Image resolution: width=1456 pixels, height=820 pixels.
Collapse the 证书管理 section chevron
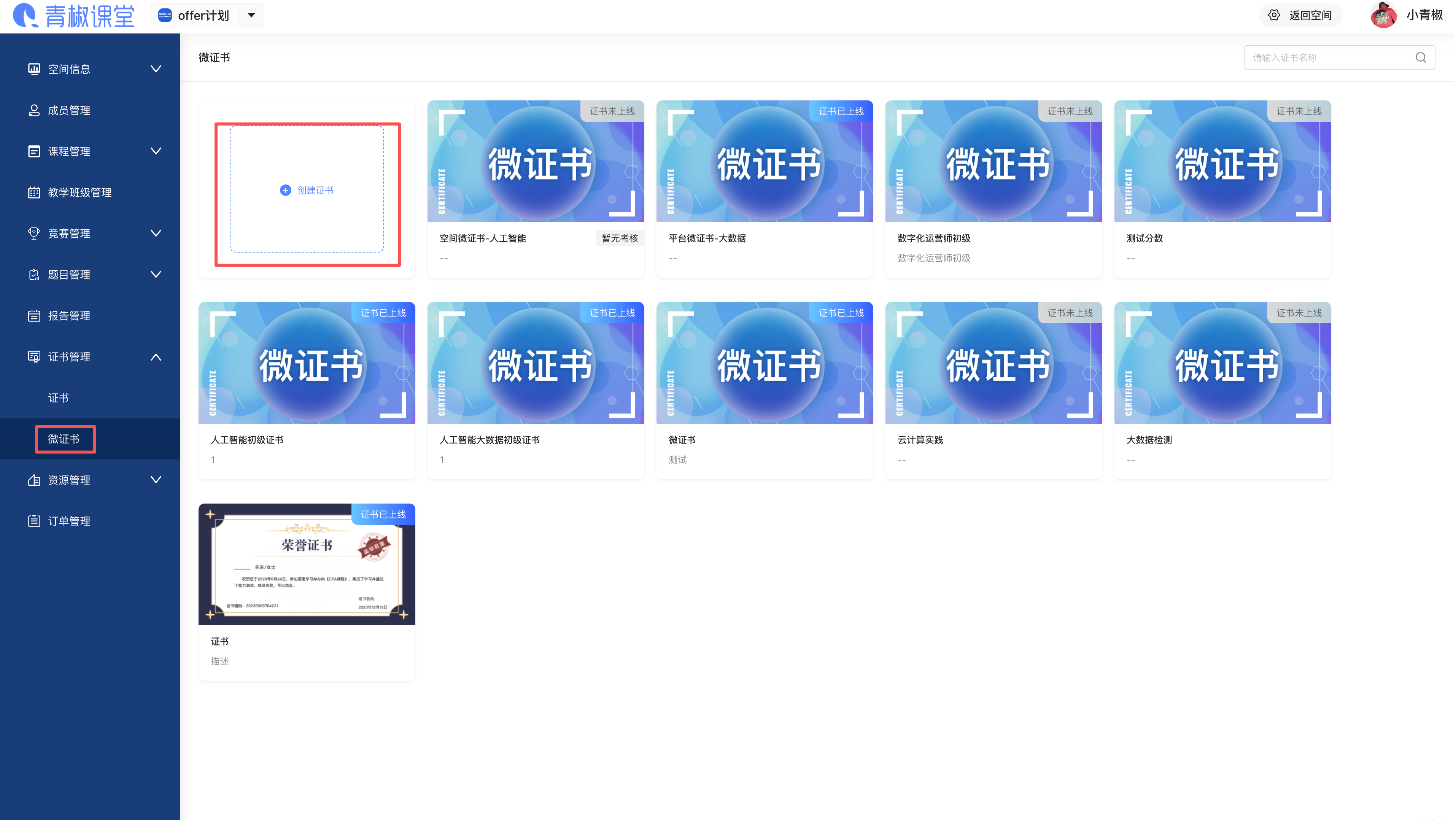pos(156,357)
